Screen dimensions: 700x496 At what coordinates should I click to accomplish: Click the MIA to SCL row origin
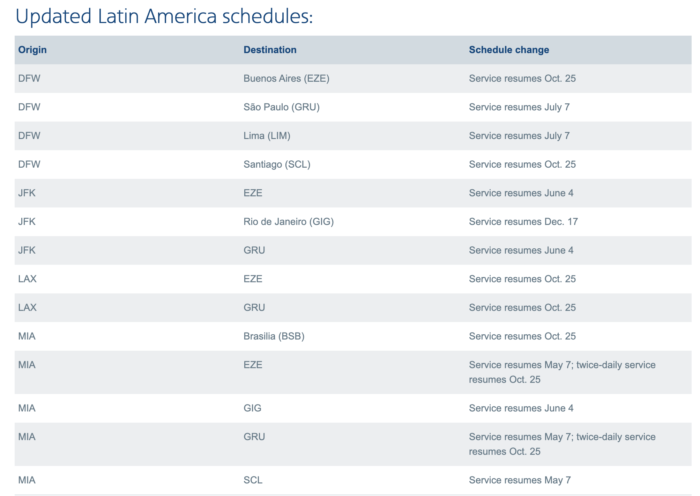(27, 480)
